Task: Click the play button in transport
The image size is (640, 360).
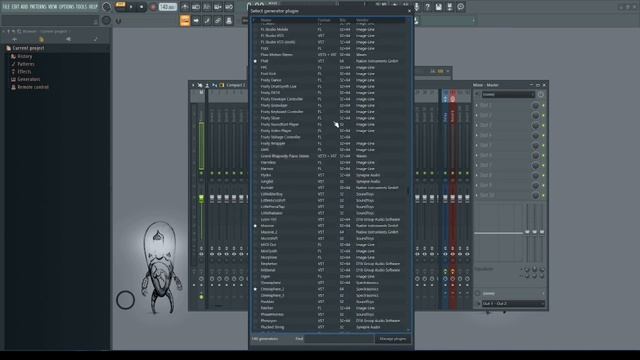Action: 131,7
